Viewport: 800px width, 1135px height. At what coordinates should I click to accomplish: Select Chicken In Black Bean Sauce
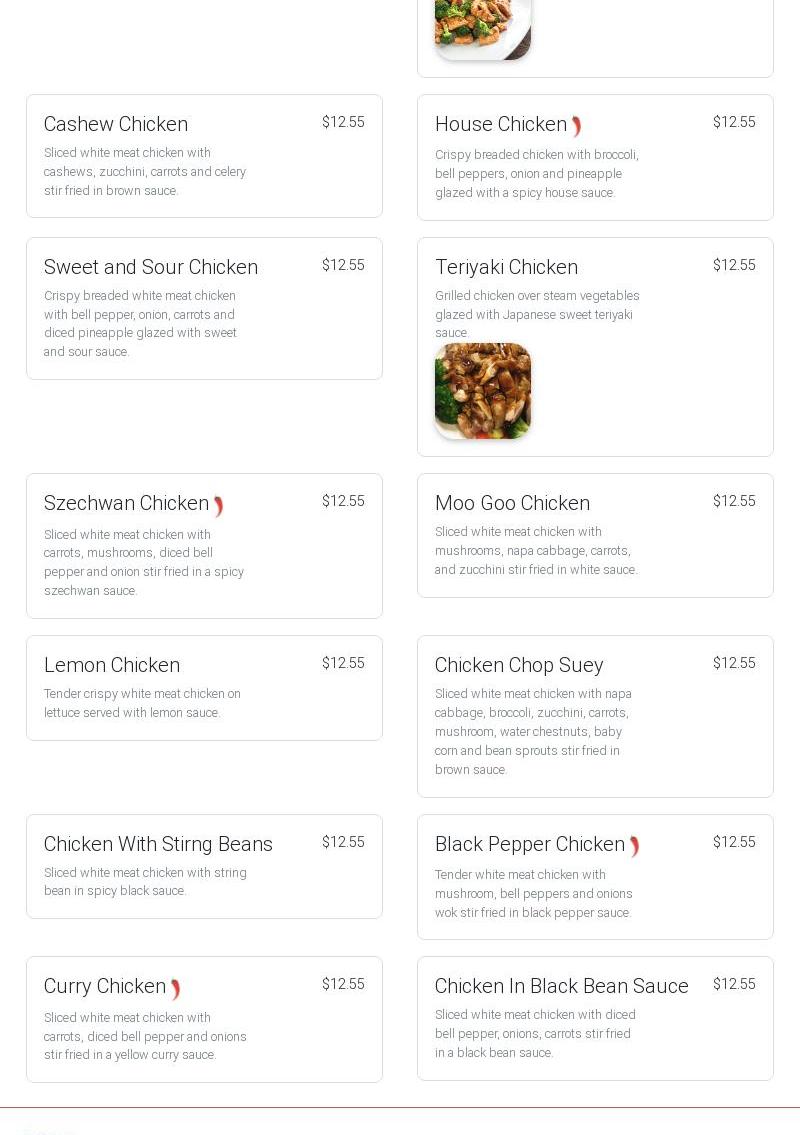coord(561,986)
